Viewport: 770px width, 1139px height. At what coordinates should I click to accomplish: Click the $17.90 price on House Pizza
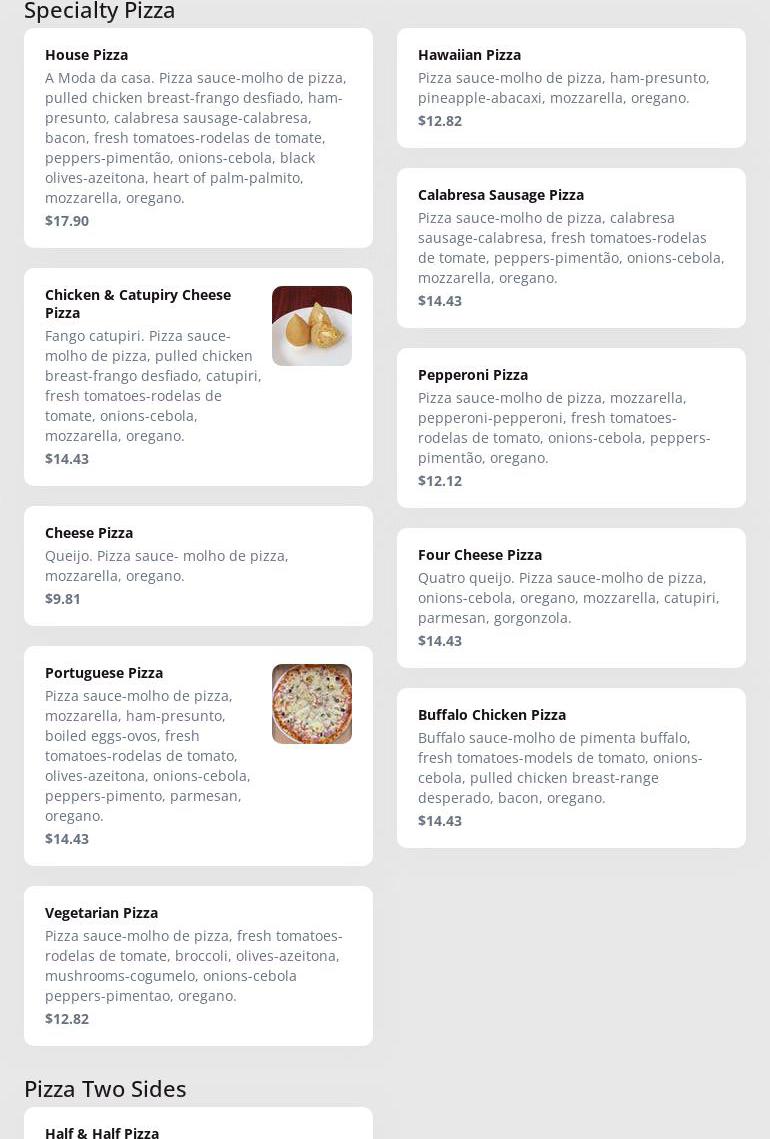67,221
